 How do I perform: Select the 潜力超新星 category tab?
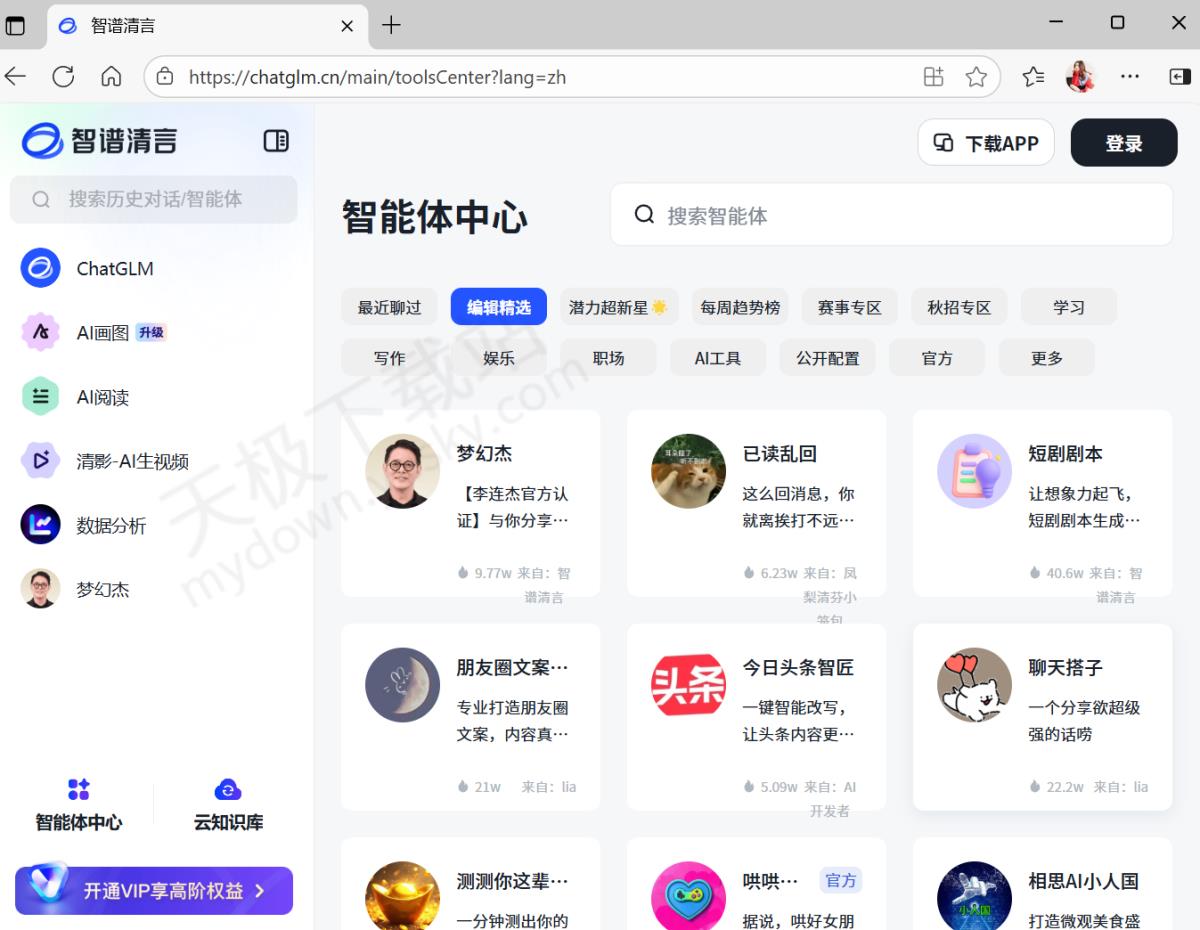click(618, 307)
